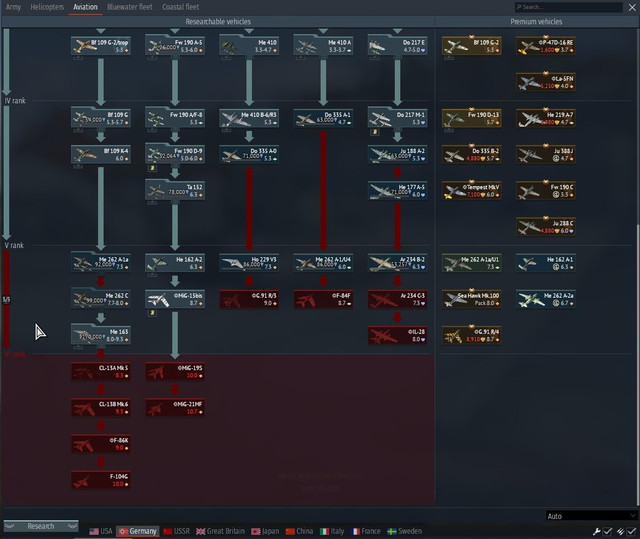This screenshot has height=539, width=640.
Task: Select the Me 262 C jet card
Action: pos(101,299)
